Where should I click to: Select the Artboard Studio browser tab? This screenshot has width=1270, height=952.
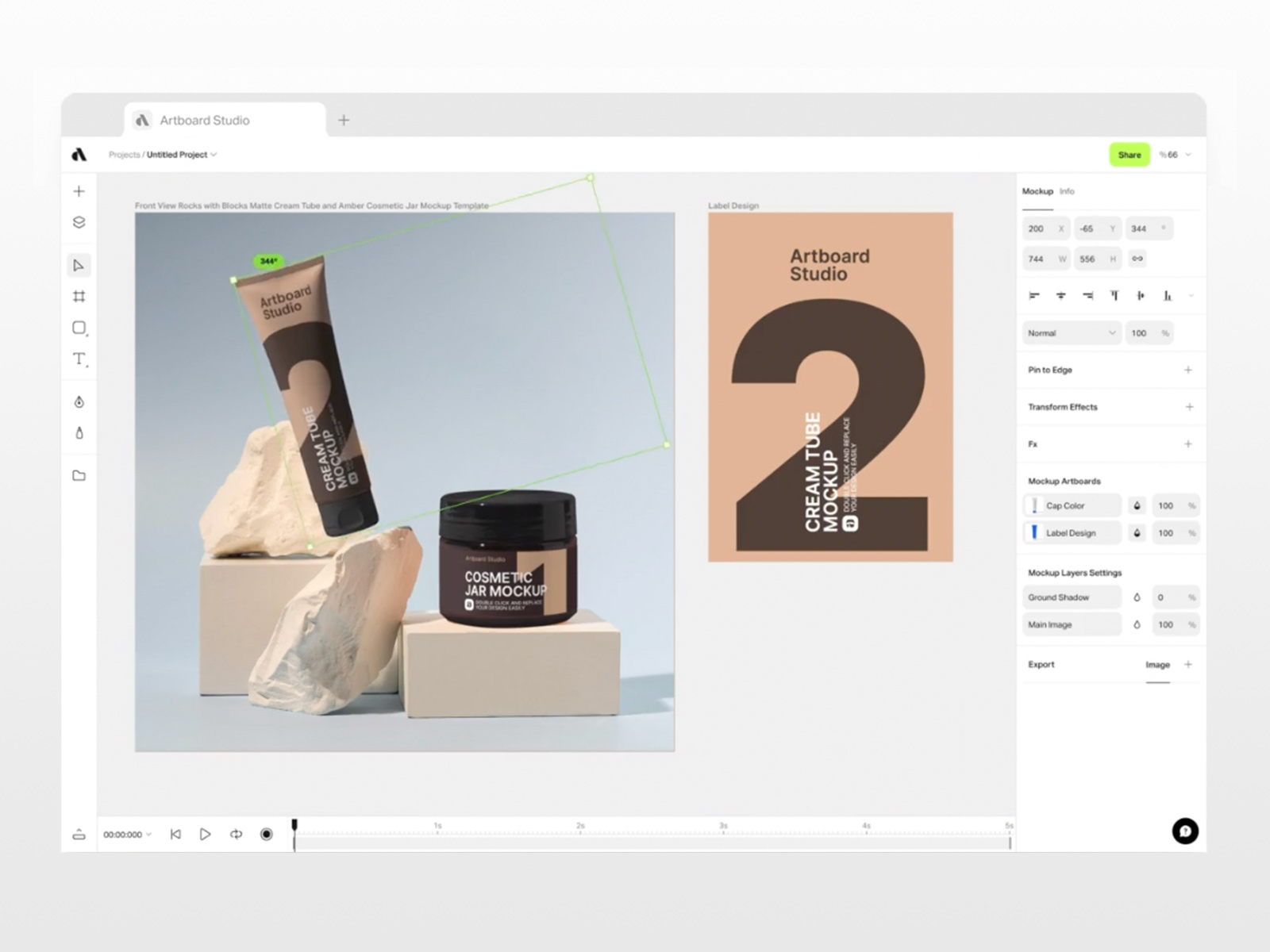pos(225,121)
